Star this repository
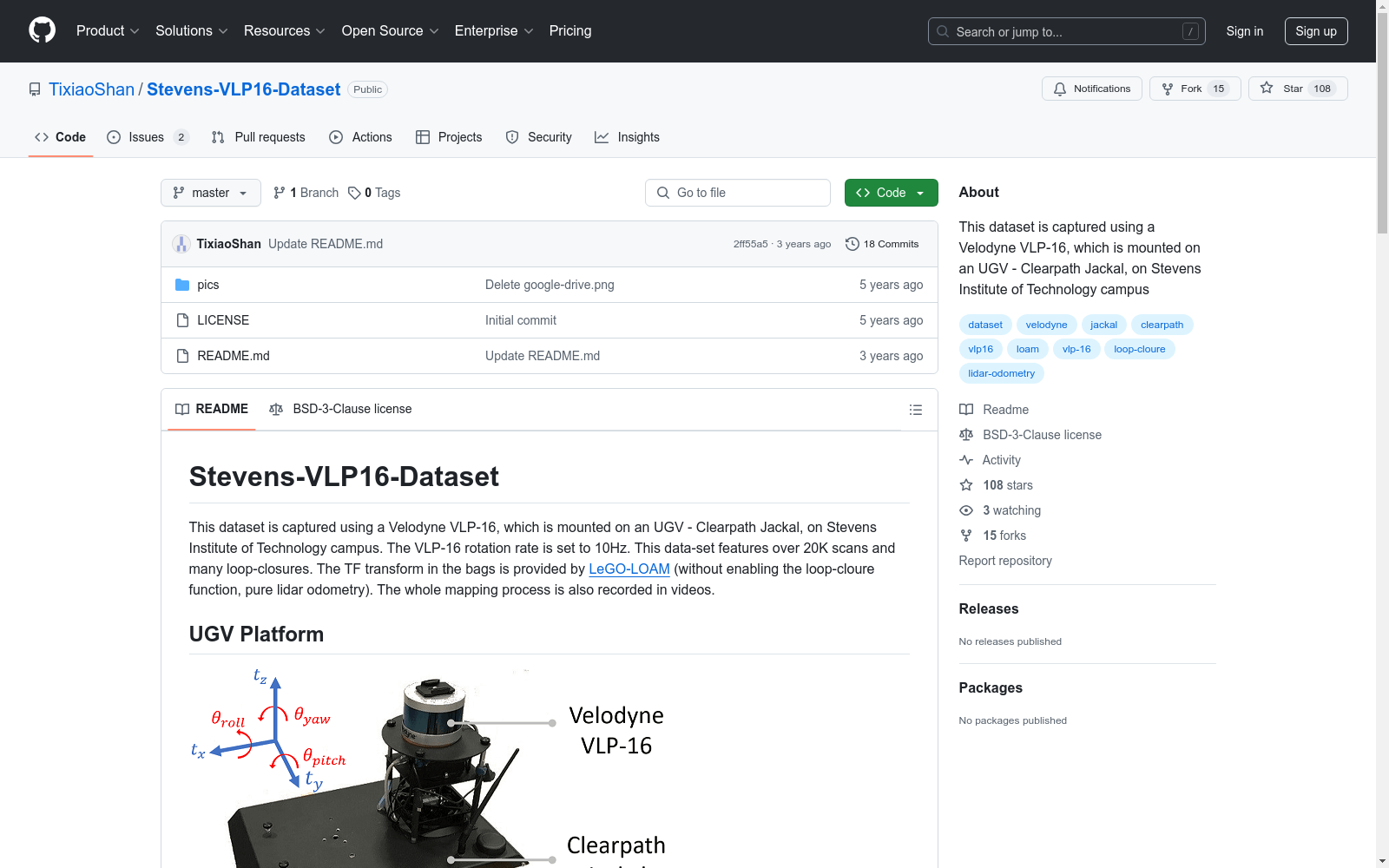Viewport: 1389px width, 868px height. 1298,89
